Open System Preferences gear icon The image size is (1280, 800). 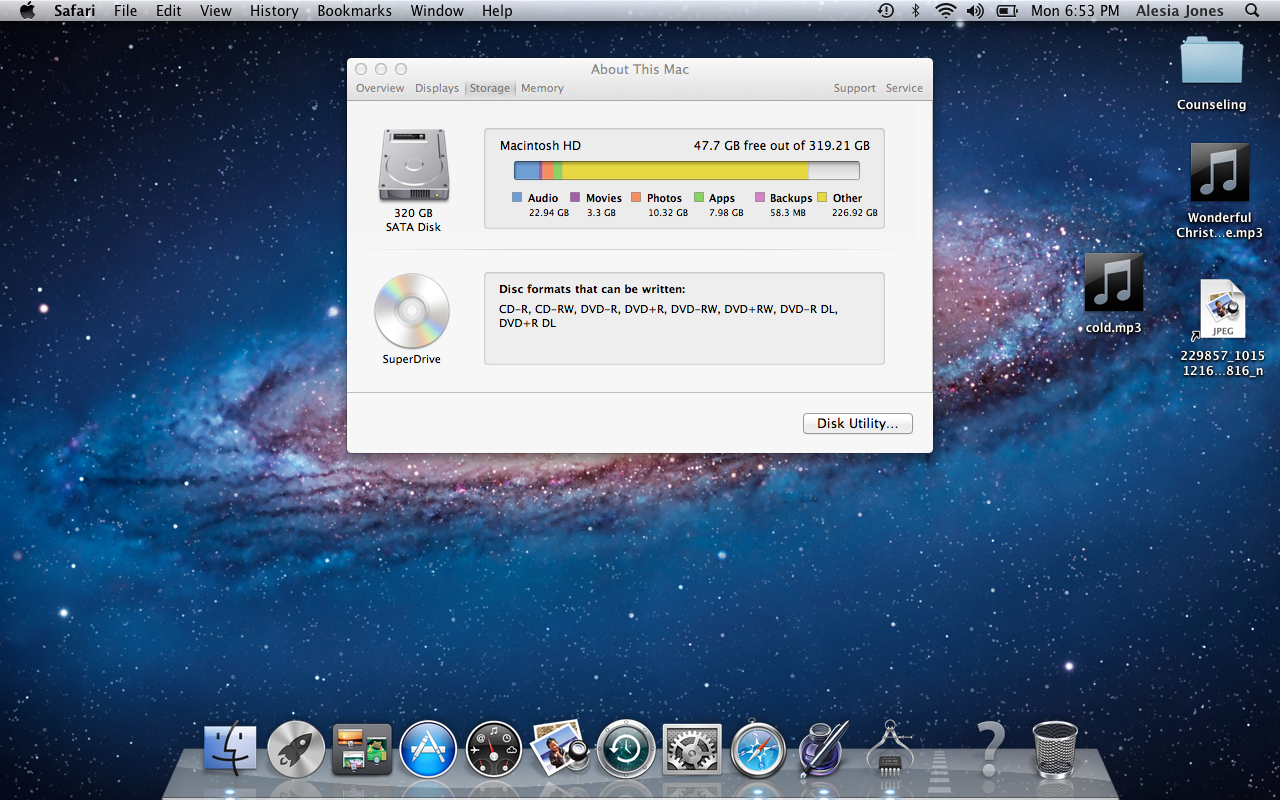(692, 749)
